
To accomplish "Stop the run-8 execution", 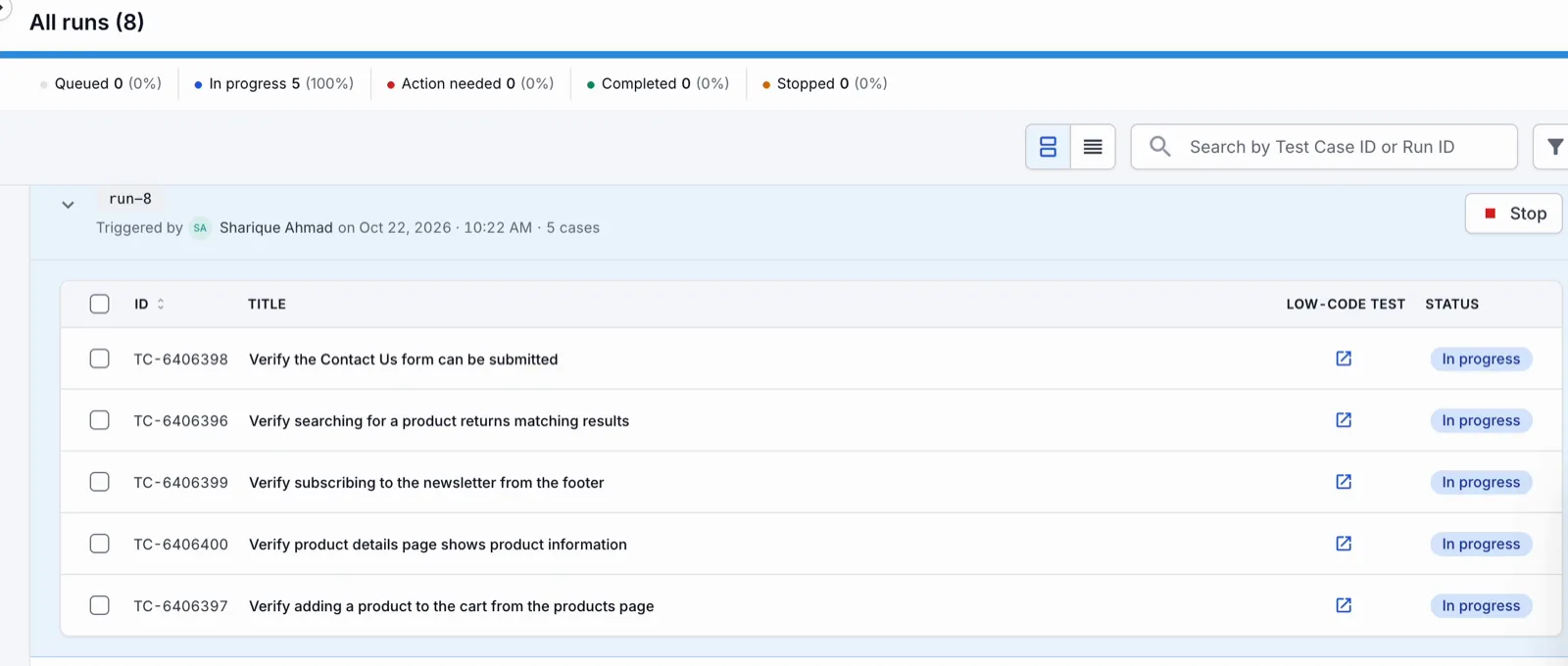I will pos(1514,214).
